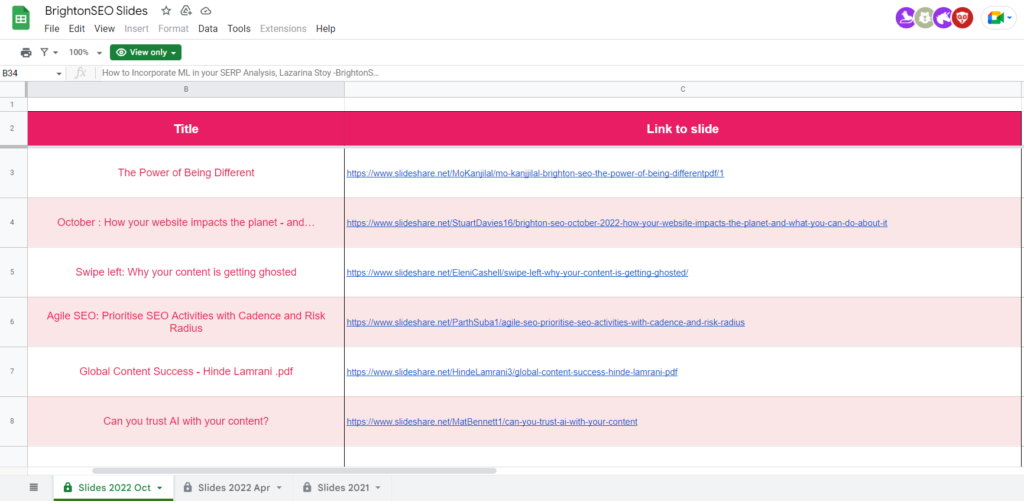The width and height of the screenshot is (1024, 501).
Task: Select cell Swipe left: Why your content
Action: [186, 272]
